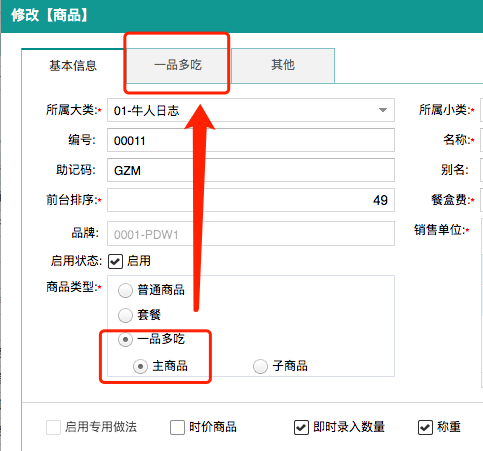Click the 品牌 field 0001-PDW1
The height and width of the screenshot is (451, 483).
[x=251, y=234]
